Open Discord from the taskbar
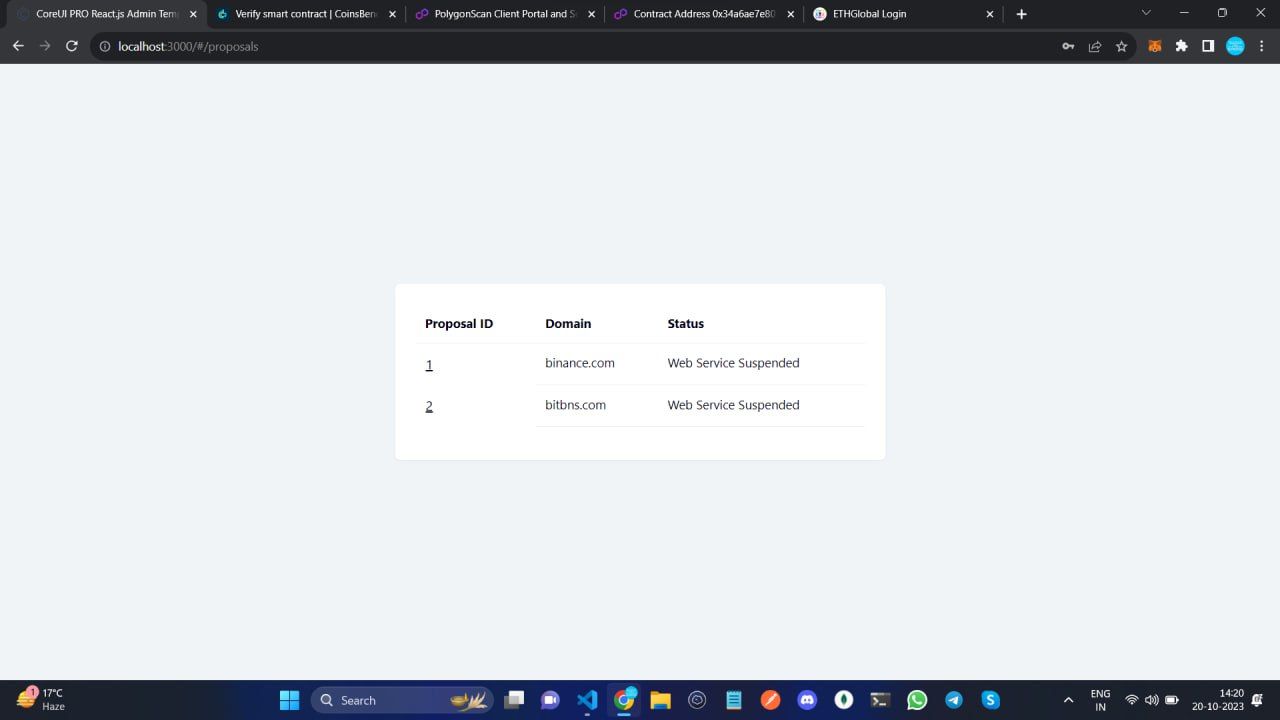This screenshot has height=720, width=1280. [x=807, y=700]
